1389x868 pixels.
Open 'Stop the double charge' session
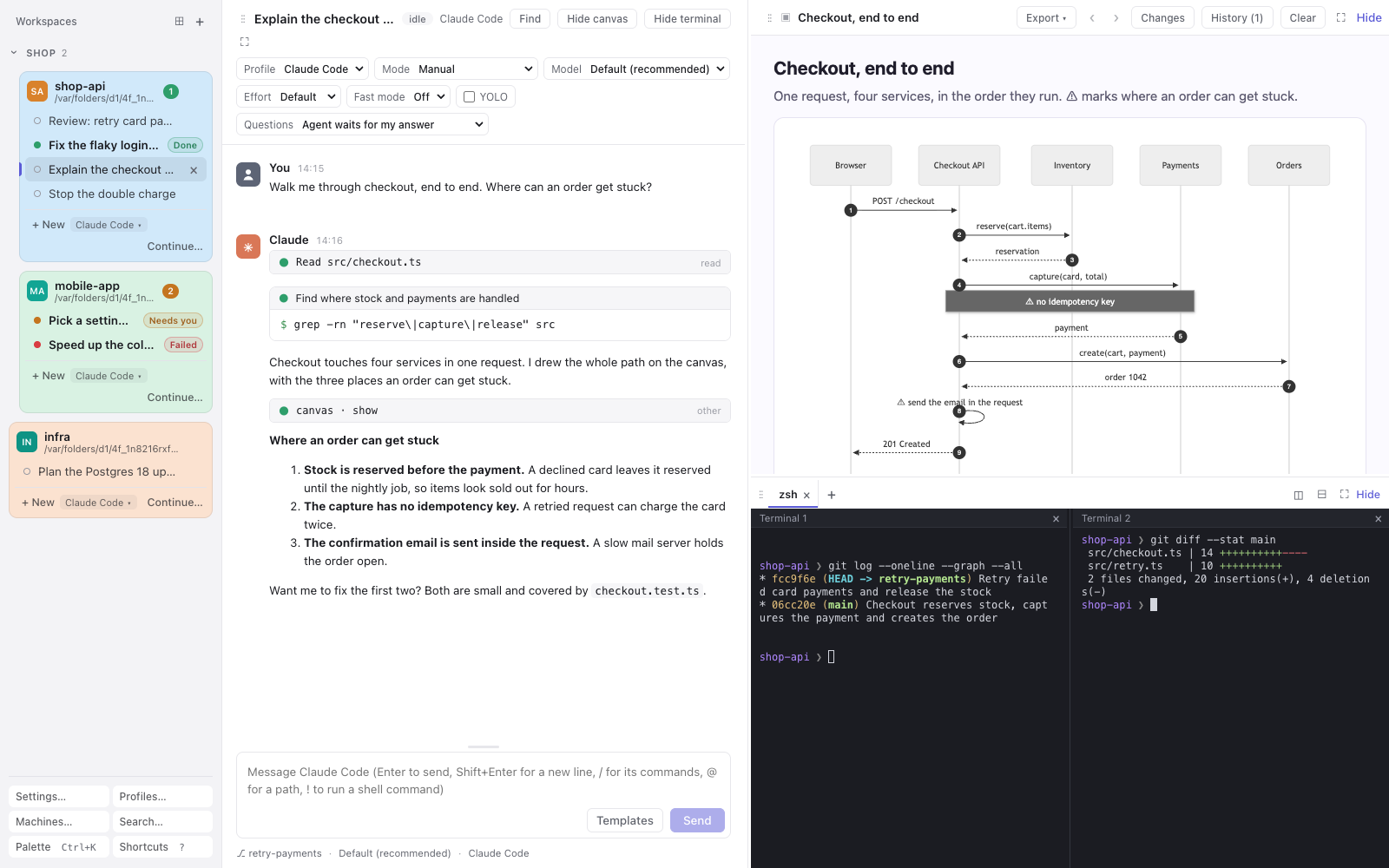(x=112, y=194)
